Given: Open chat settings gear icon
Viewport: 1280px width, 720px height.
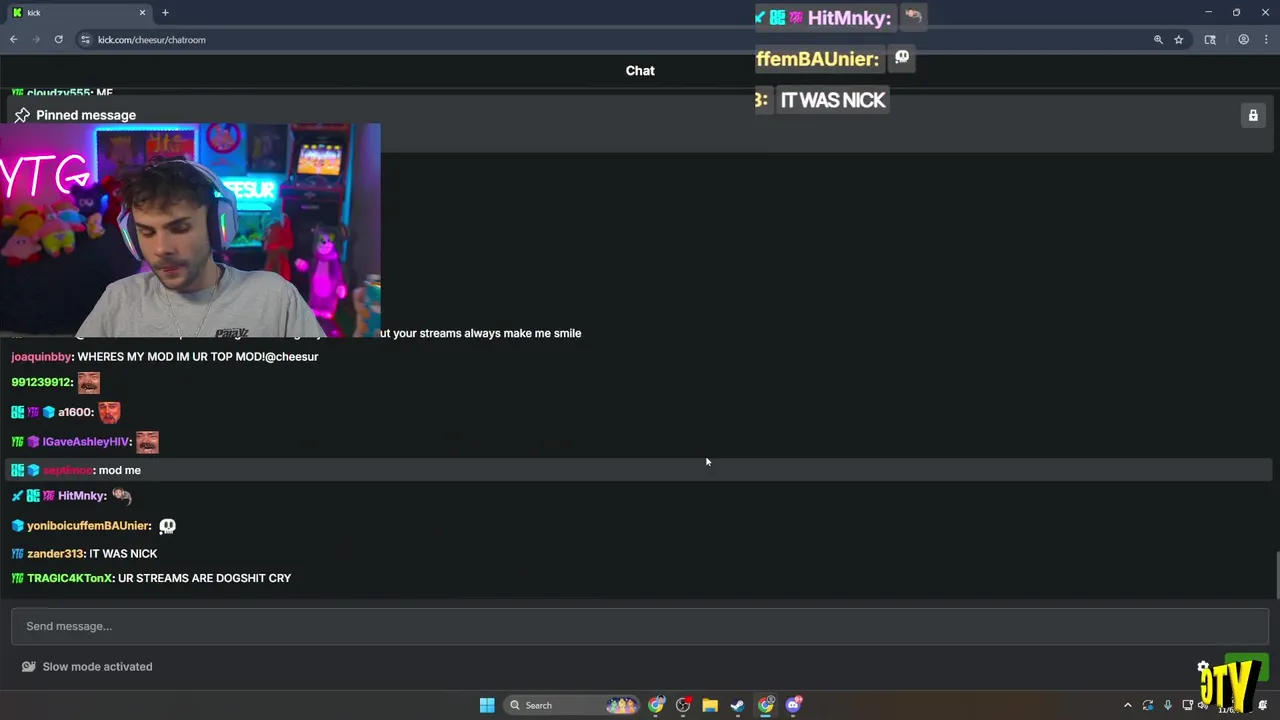Looking at the screenshot, I should pyautogui.click(x=1204, y=667).
